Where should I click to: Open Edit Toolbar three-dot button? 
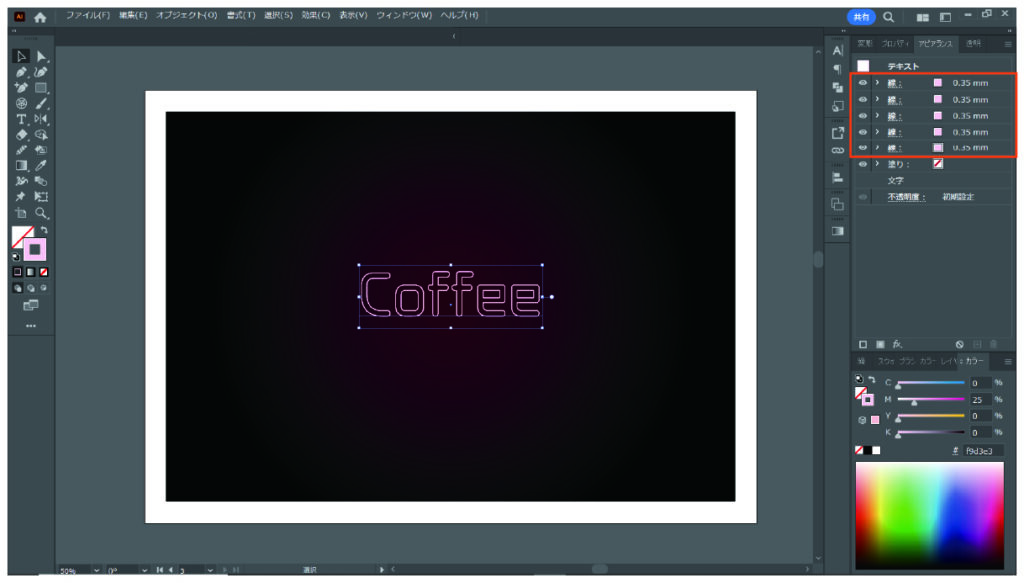pos(31,326)
